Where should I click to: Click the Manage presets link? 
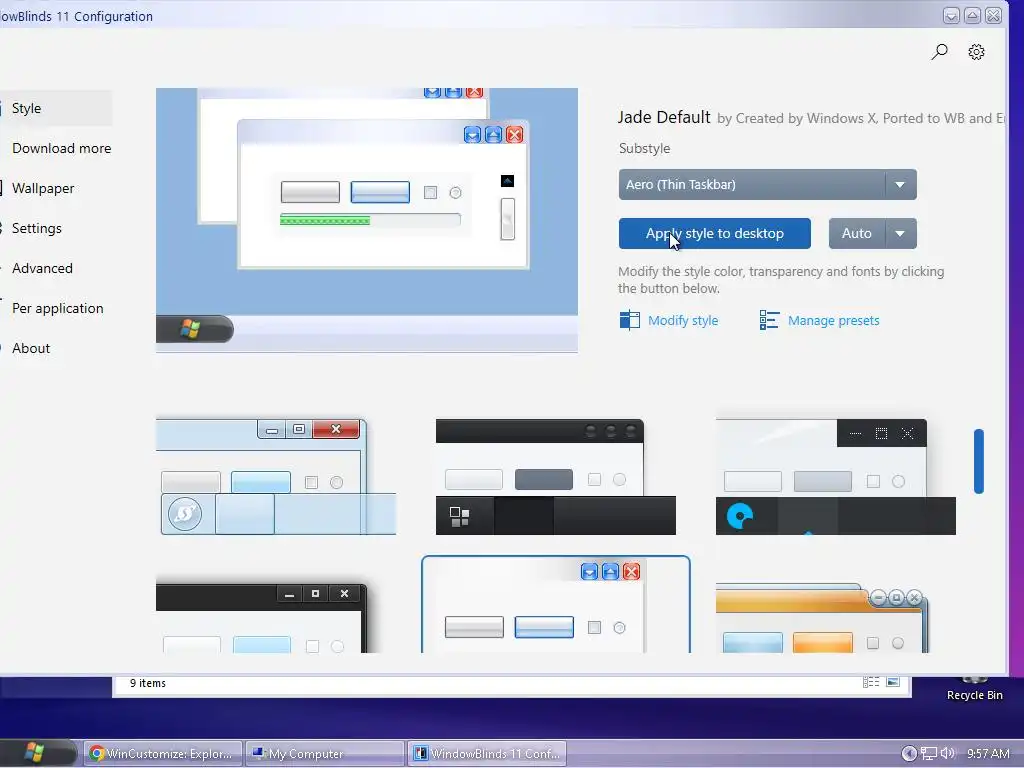tap(833, 320)
